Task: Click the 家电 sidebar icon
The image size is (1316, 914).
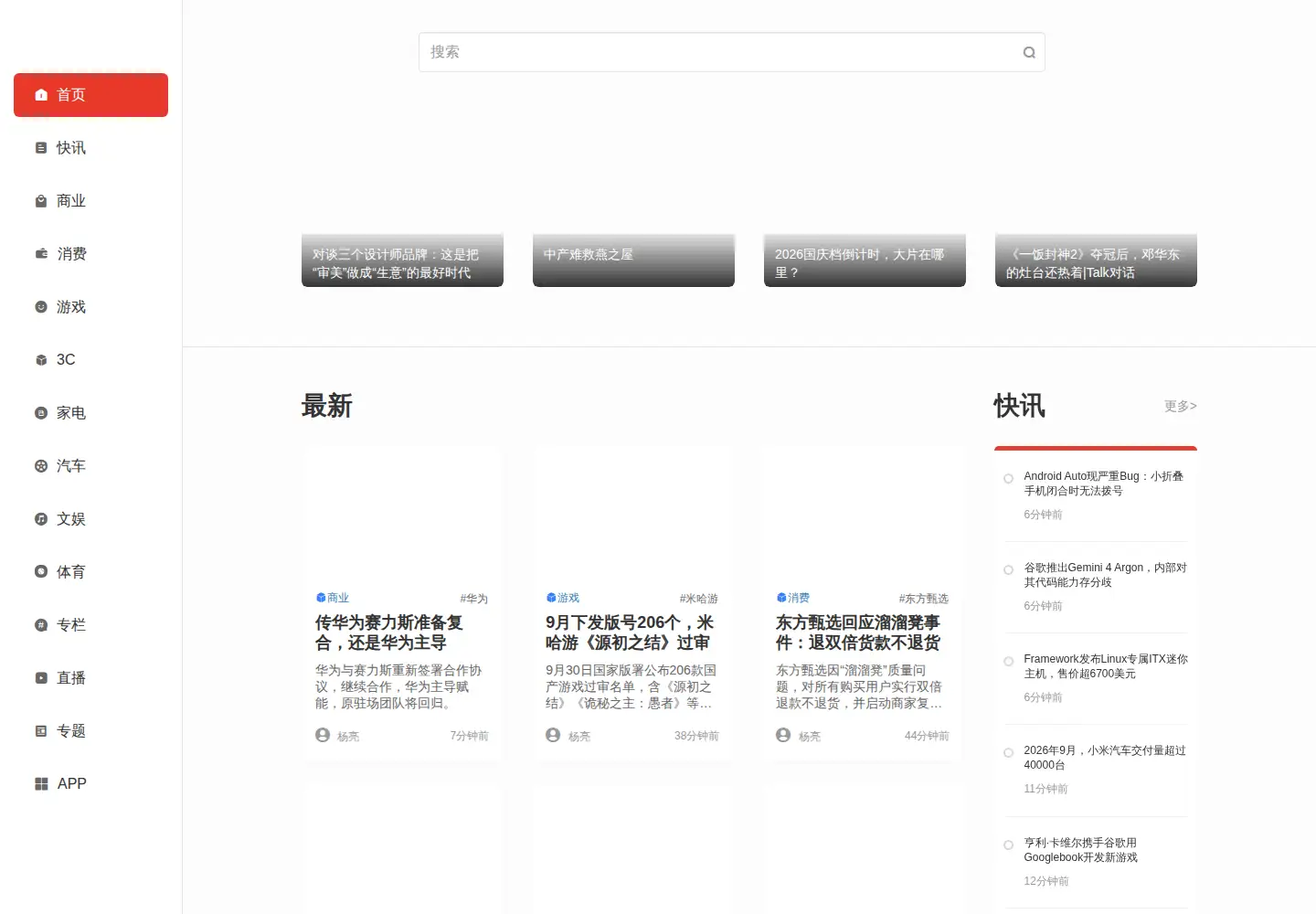Action: coord(41,413)
